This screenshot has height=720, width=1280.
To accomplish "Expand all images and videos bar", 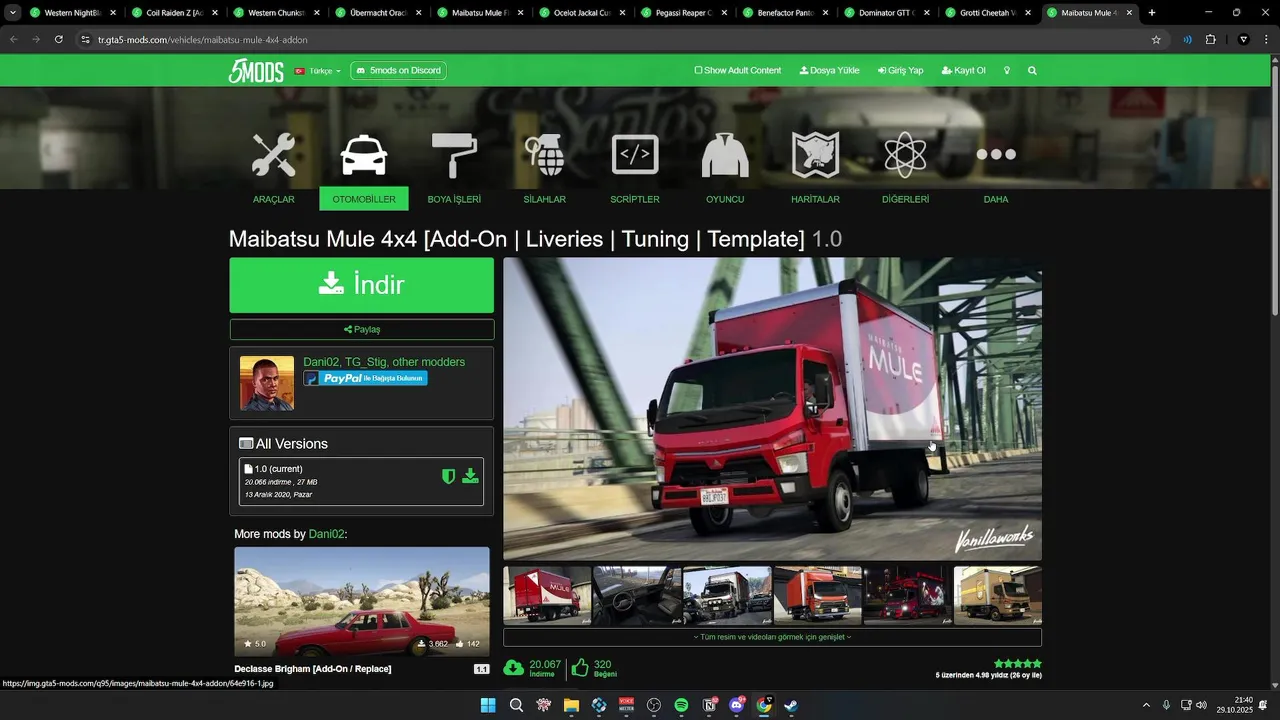I will [772, 637].
